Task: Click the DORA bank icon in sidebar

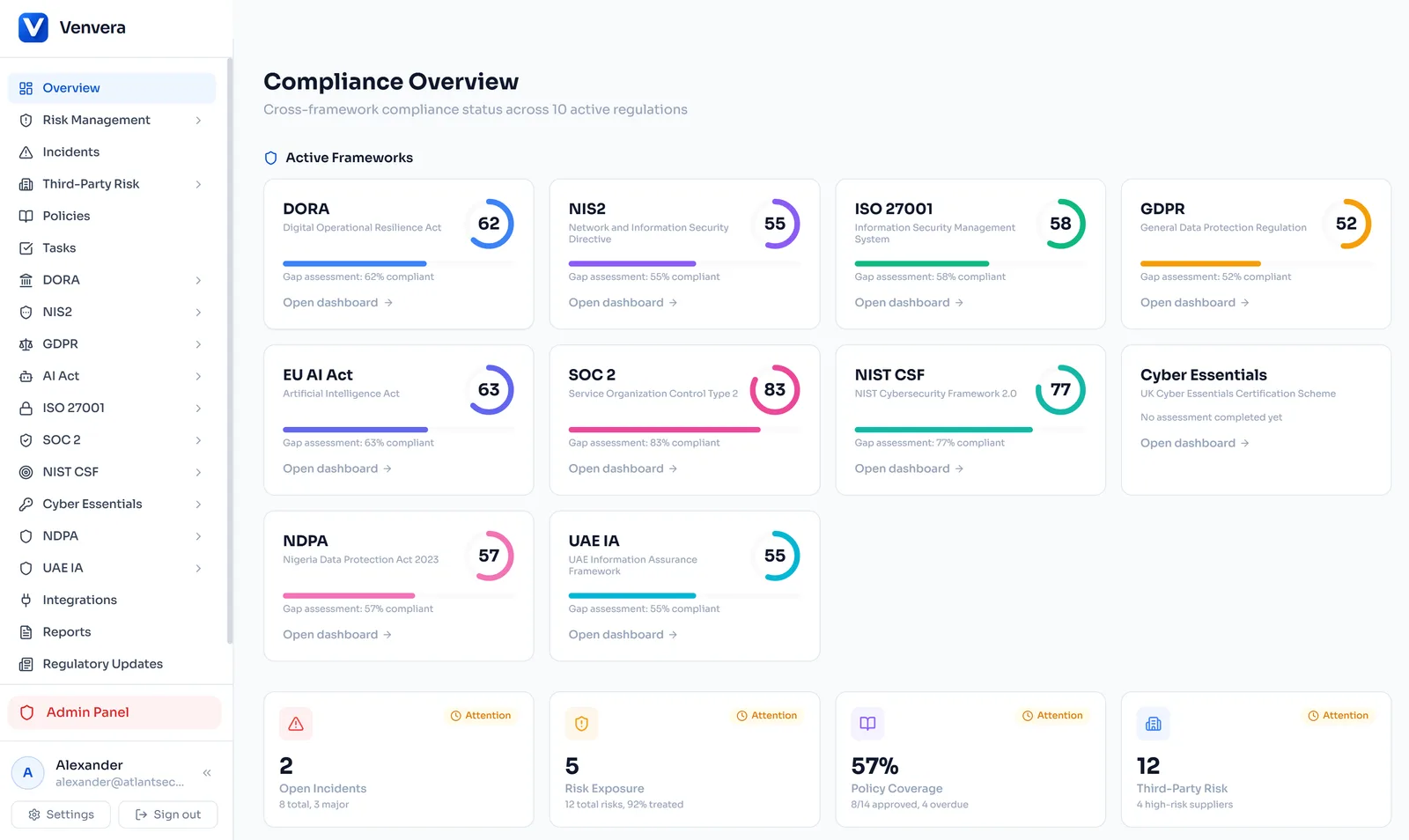Action: pyautogui.click(x=26, y=280)
